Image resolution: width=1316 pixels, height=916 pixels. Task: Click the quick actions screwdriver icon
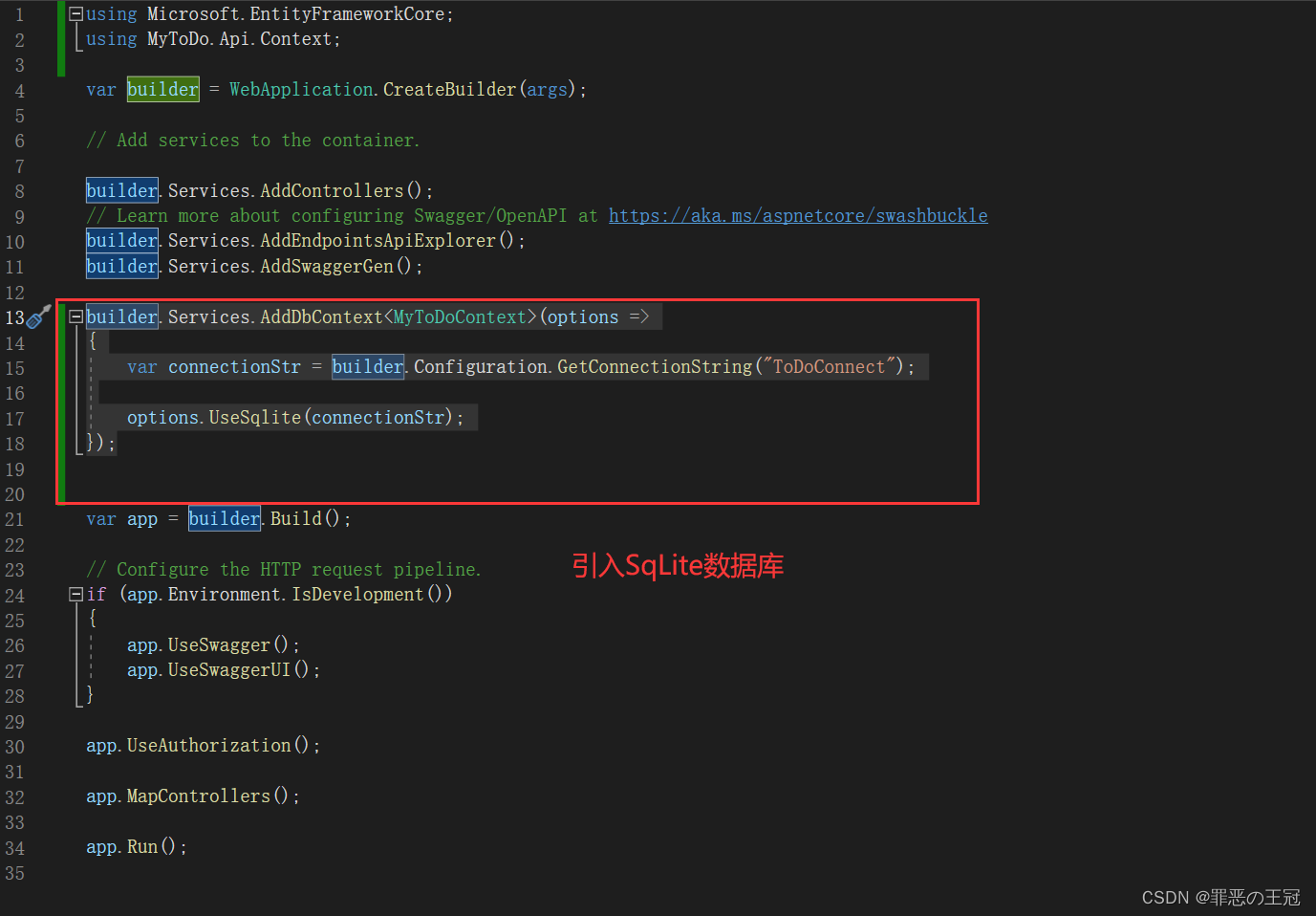click(x=39, y=316)
